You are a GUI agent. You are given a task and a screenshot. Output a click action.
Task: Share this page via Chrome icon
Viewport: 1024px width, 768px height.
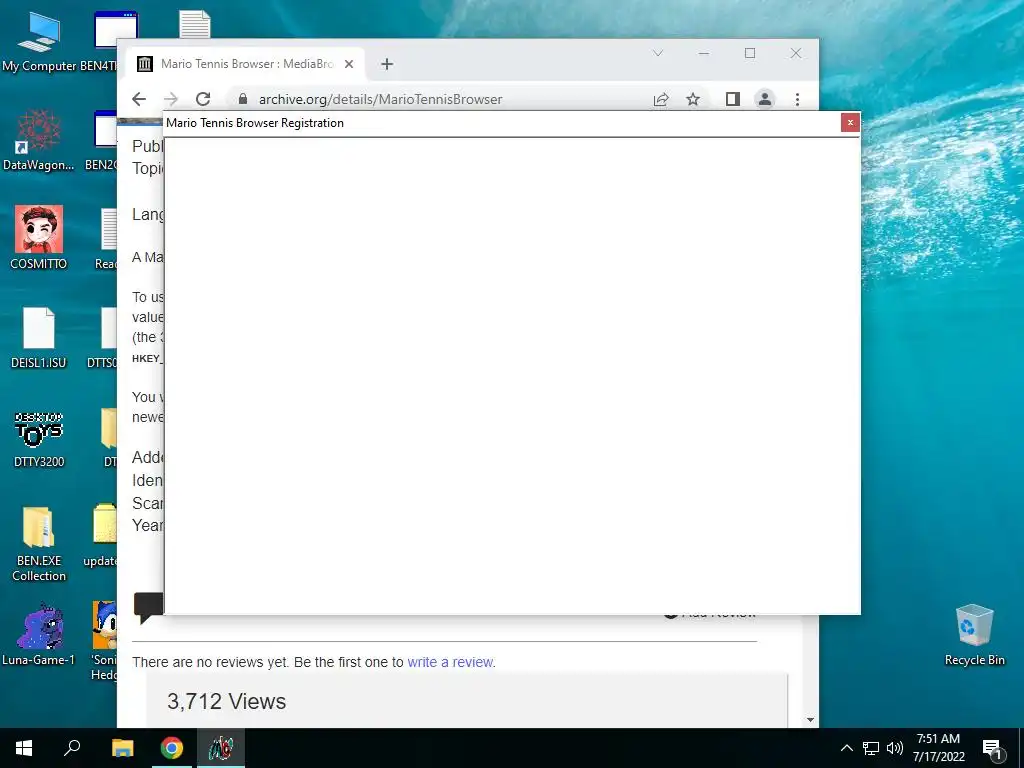[661, 99]
